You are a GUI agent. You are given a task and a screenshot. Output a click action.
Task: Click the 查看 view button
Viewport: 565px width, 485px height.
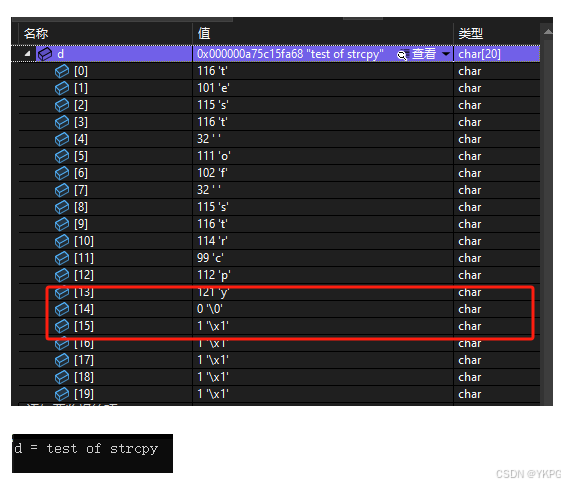[424, 54]
